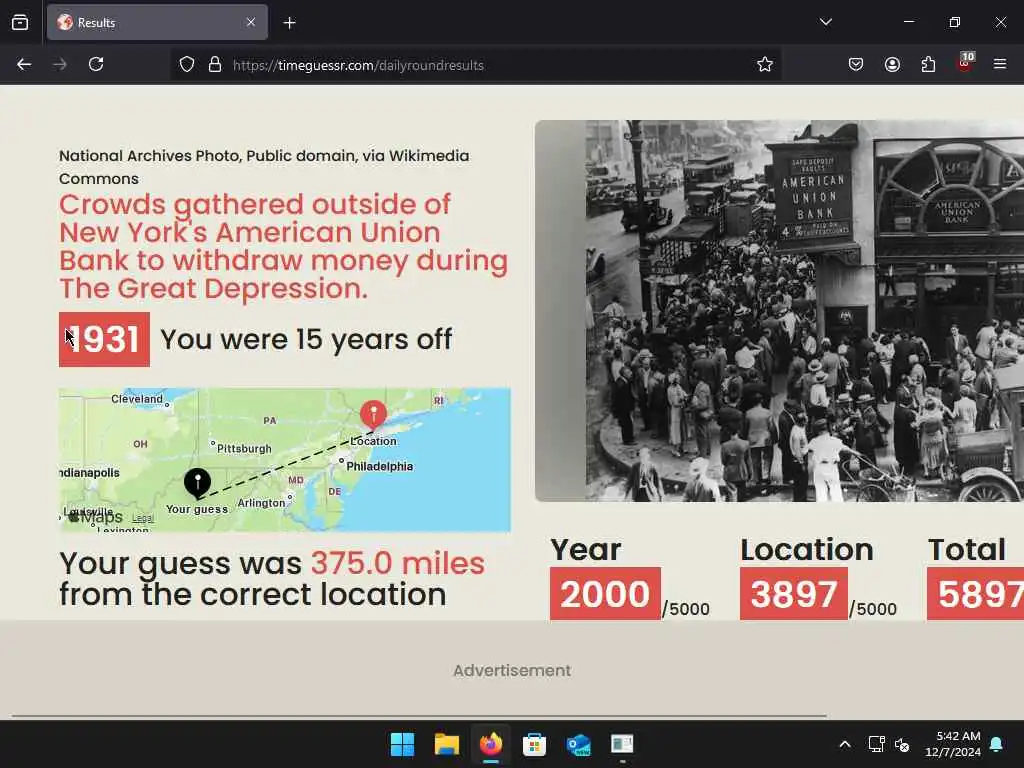Open a new tab with plus button
1024x768 pixels.
click(x=289, y=23)
